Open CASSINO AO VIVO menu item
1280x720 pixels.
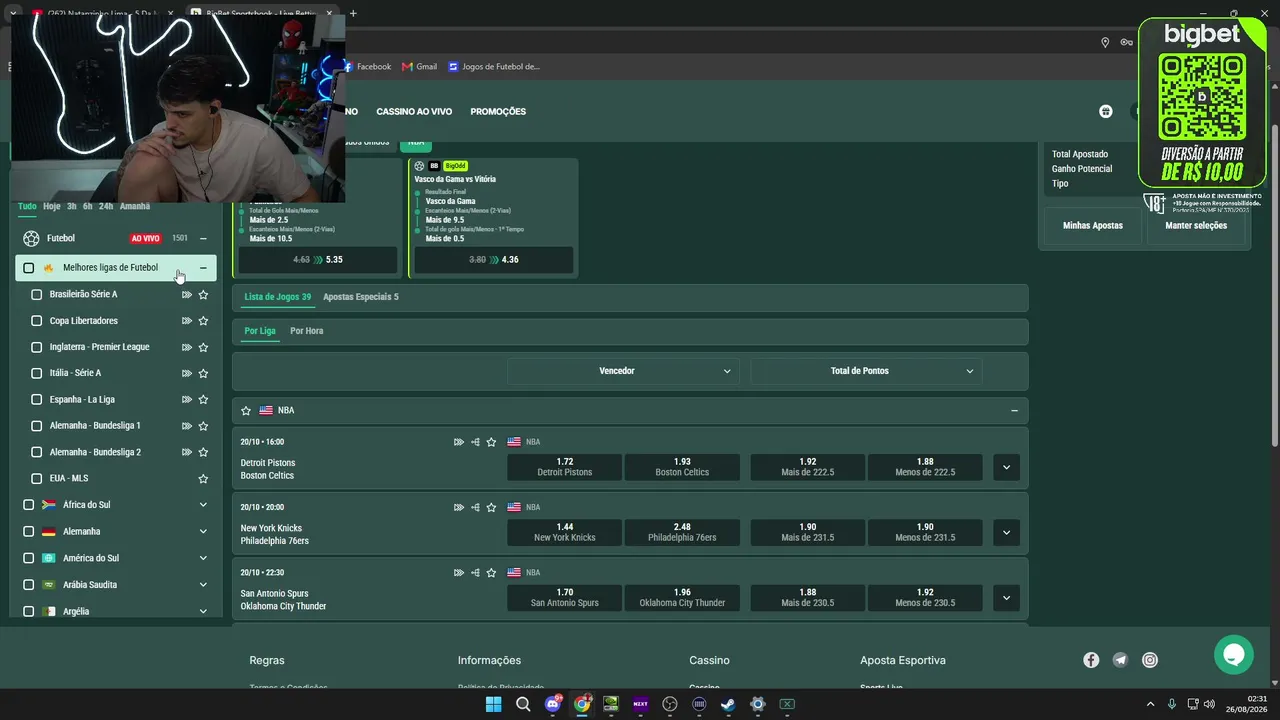coord(414,112)
